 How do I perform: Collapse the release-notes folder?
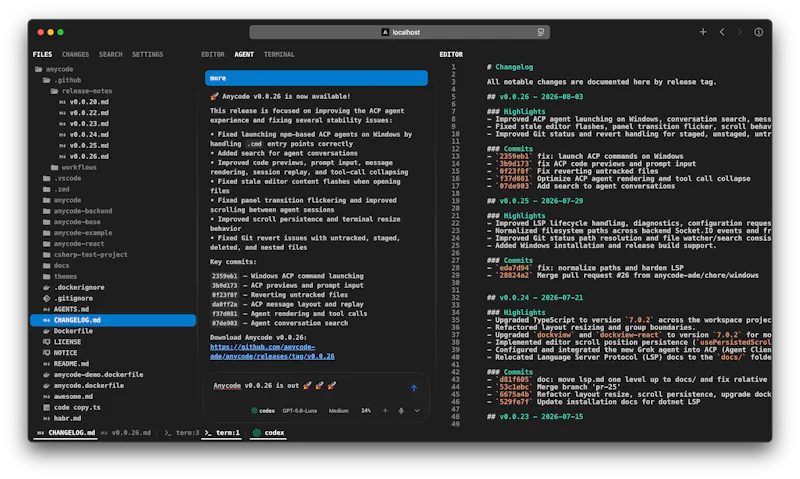[x=82, y=91]
